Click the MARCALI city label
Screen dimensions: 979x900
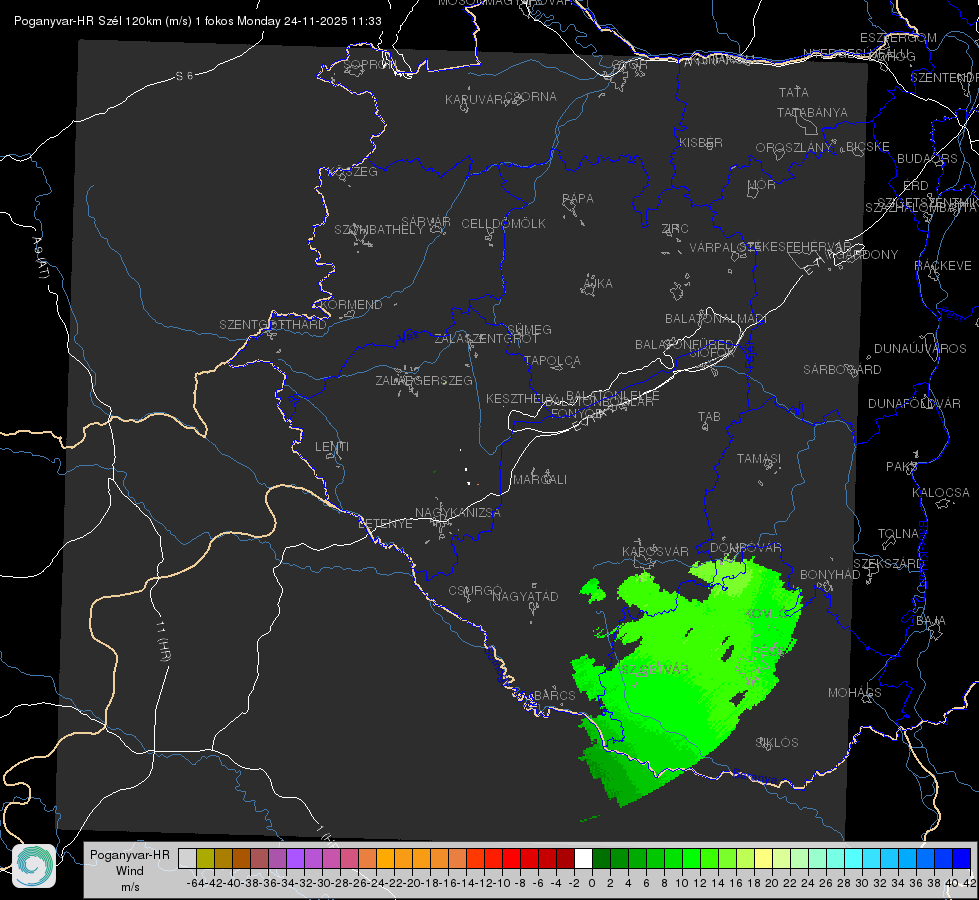click(x=540, y=480)
